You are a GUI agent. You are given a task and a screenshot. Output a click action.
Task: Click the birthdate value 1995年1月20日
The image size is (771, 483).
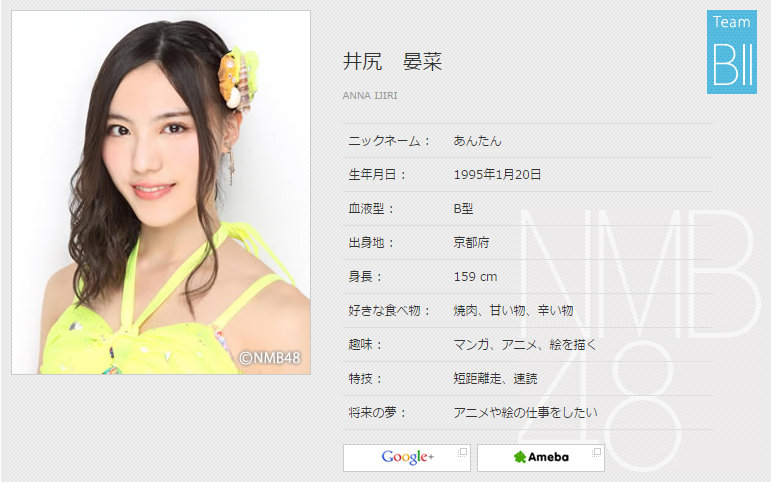(497, 175)
